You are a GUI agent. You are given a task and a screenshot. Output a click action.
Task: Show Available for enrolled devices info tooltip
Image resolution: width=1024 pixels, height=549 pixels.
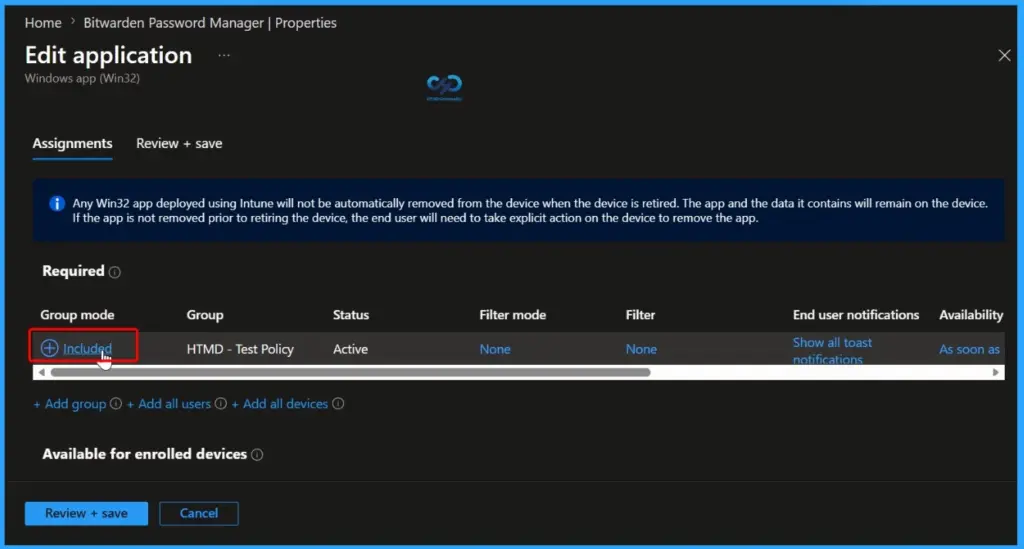257,454
